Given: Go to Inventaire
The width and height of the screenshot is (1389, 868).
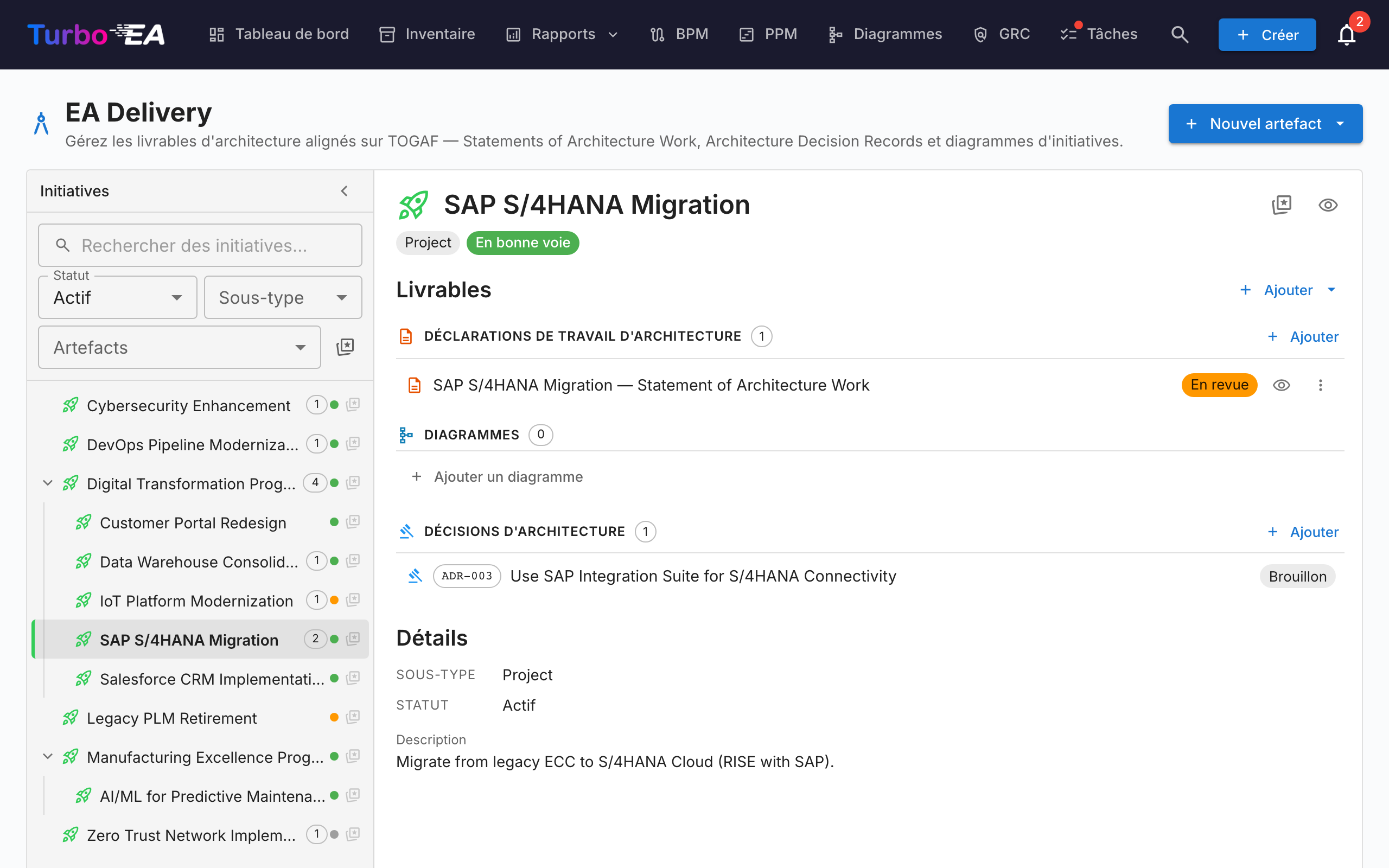Looking at the screenshot, I should click(x=427, y=34).
